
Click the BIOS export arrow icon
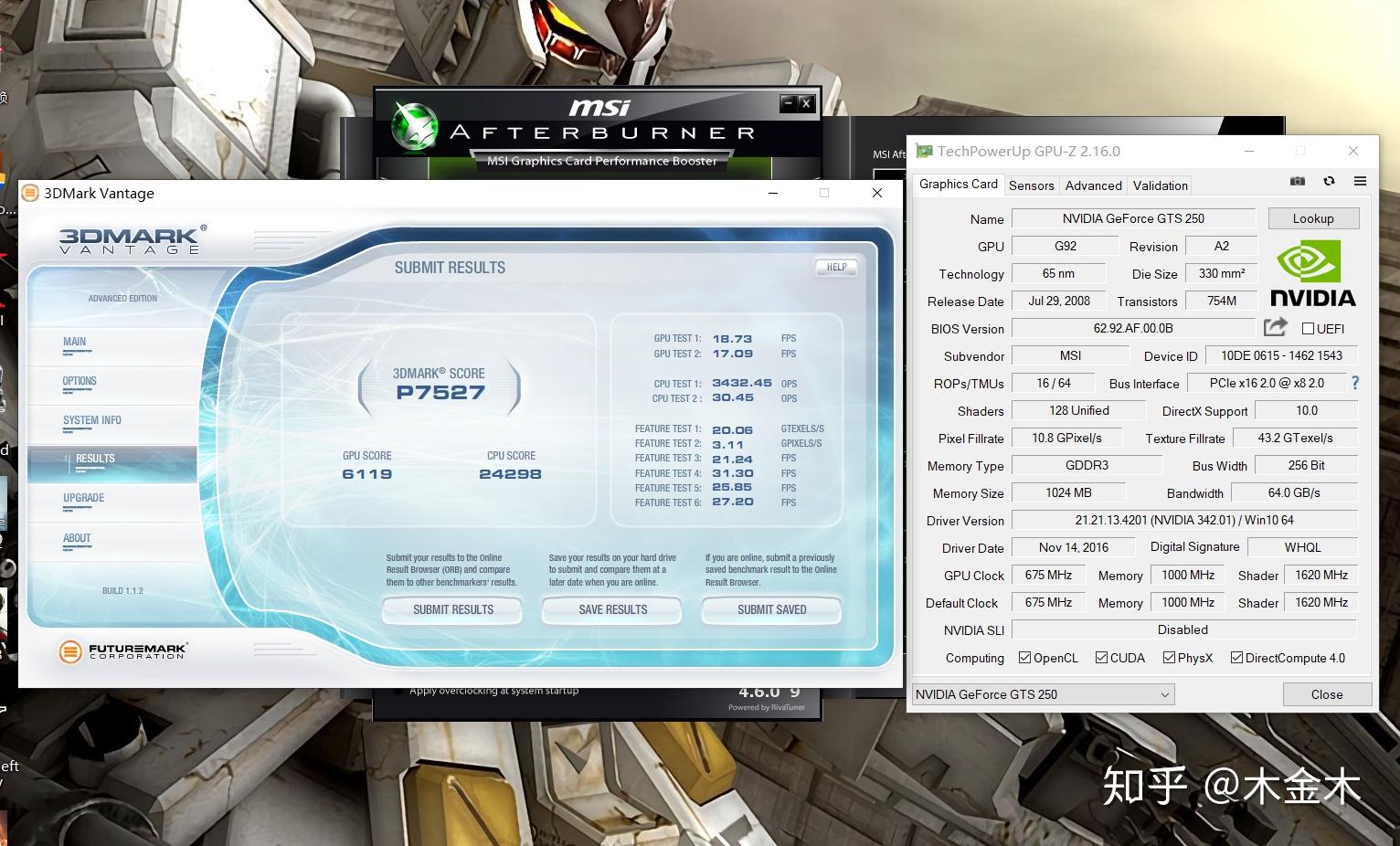pos(1276,327)
